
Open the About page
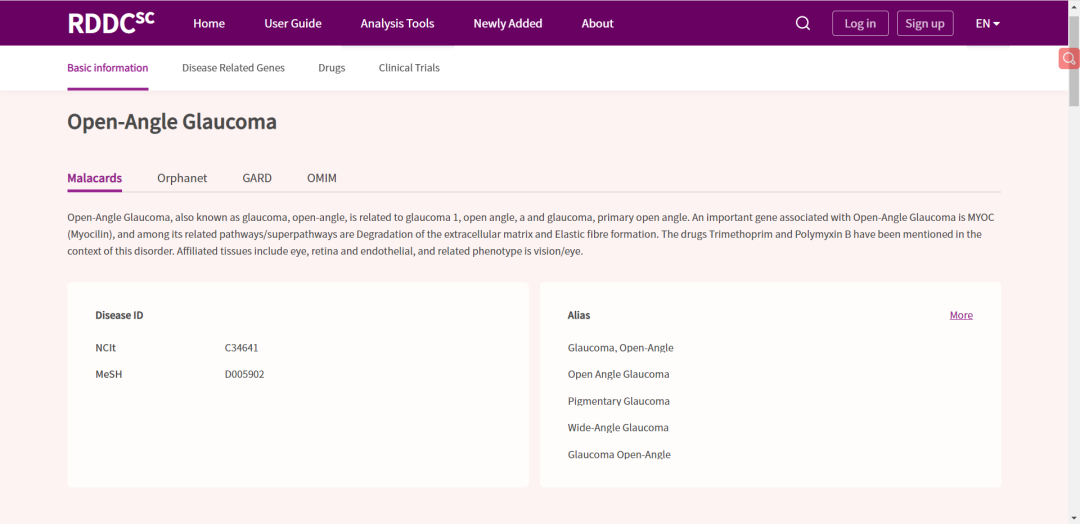tap(597, 24)
